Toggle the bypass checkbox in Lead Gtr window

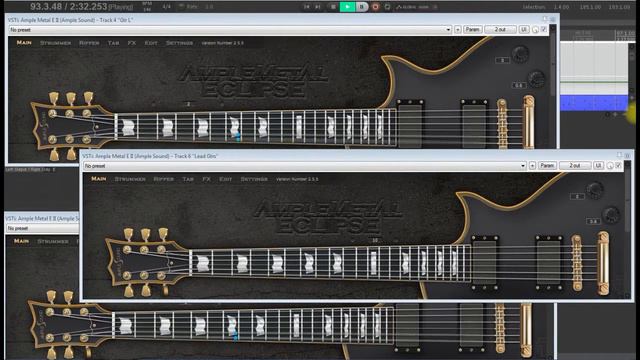point(618,165)
